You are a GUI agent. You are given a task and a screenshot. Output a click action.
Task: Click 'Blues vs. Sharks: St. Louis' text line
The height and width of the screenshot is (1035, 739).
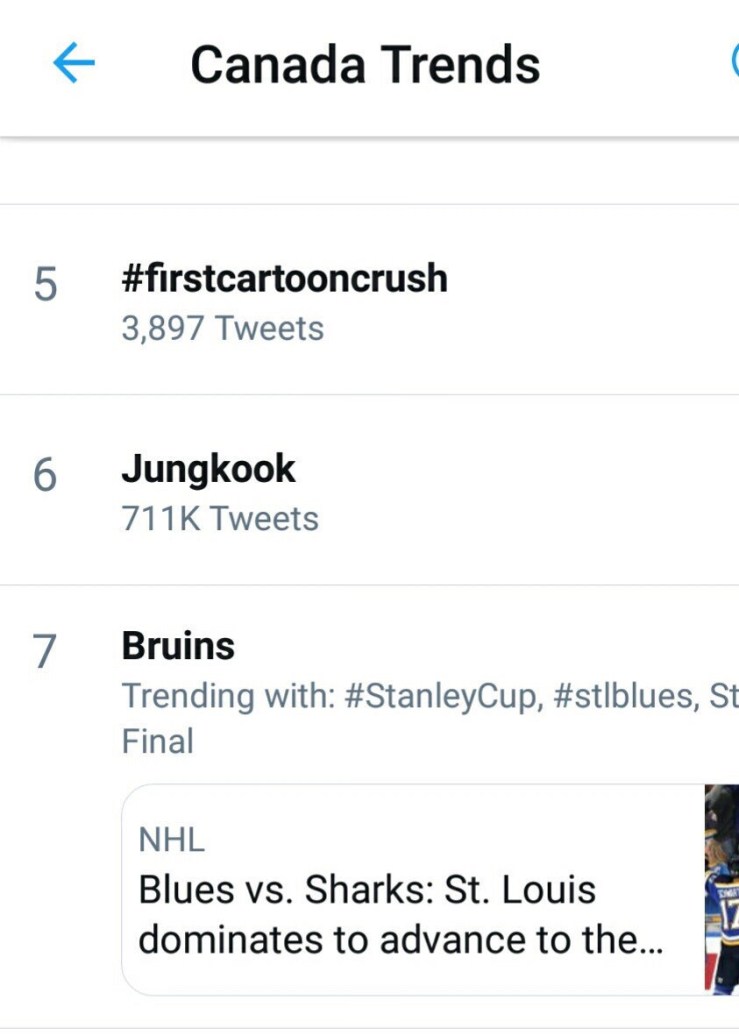[x=367, y=889]
